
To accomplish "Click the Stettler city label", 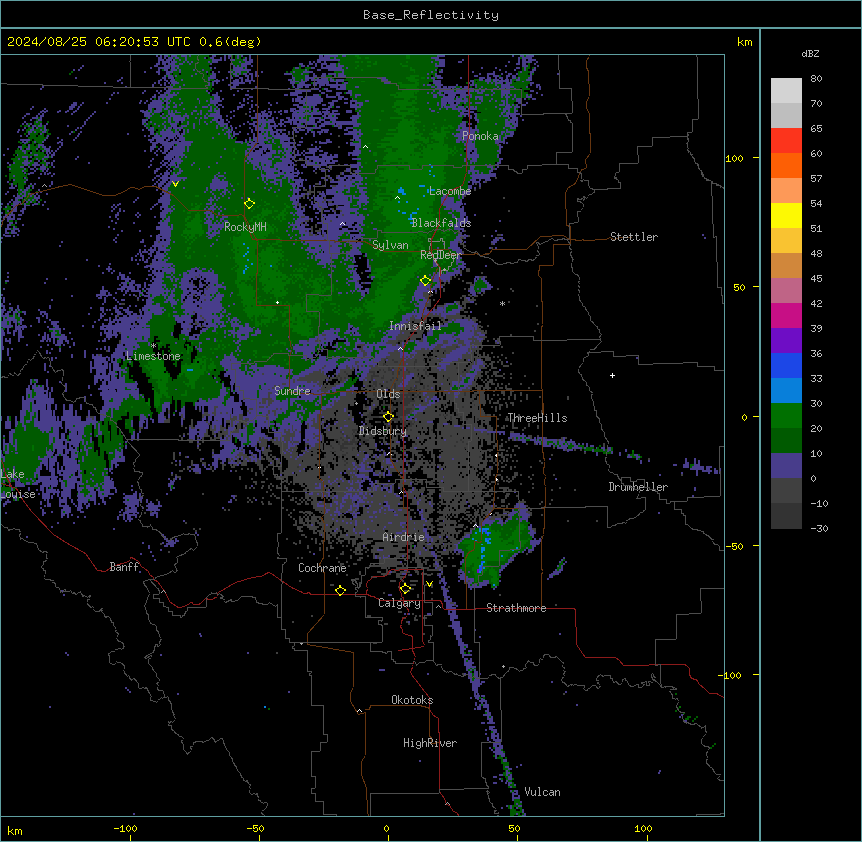I will pyautogui.click(x=634, y=237).
